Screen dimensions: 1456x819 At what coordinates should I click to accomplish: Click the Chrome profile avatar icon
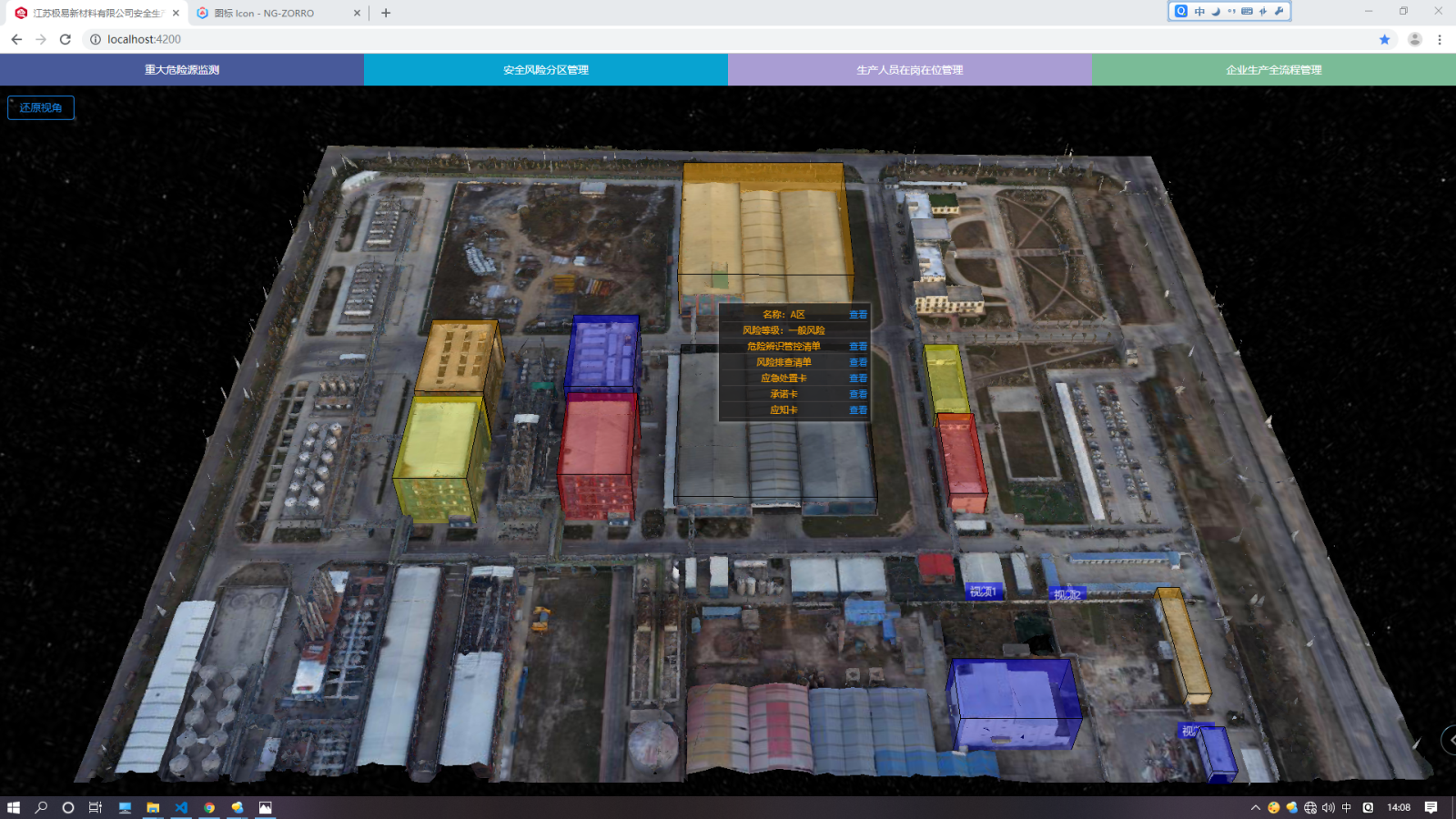click(x=1414, y=39)
